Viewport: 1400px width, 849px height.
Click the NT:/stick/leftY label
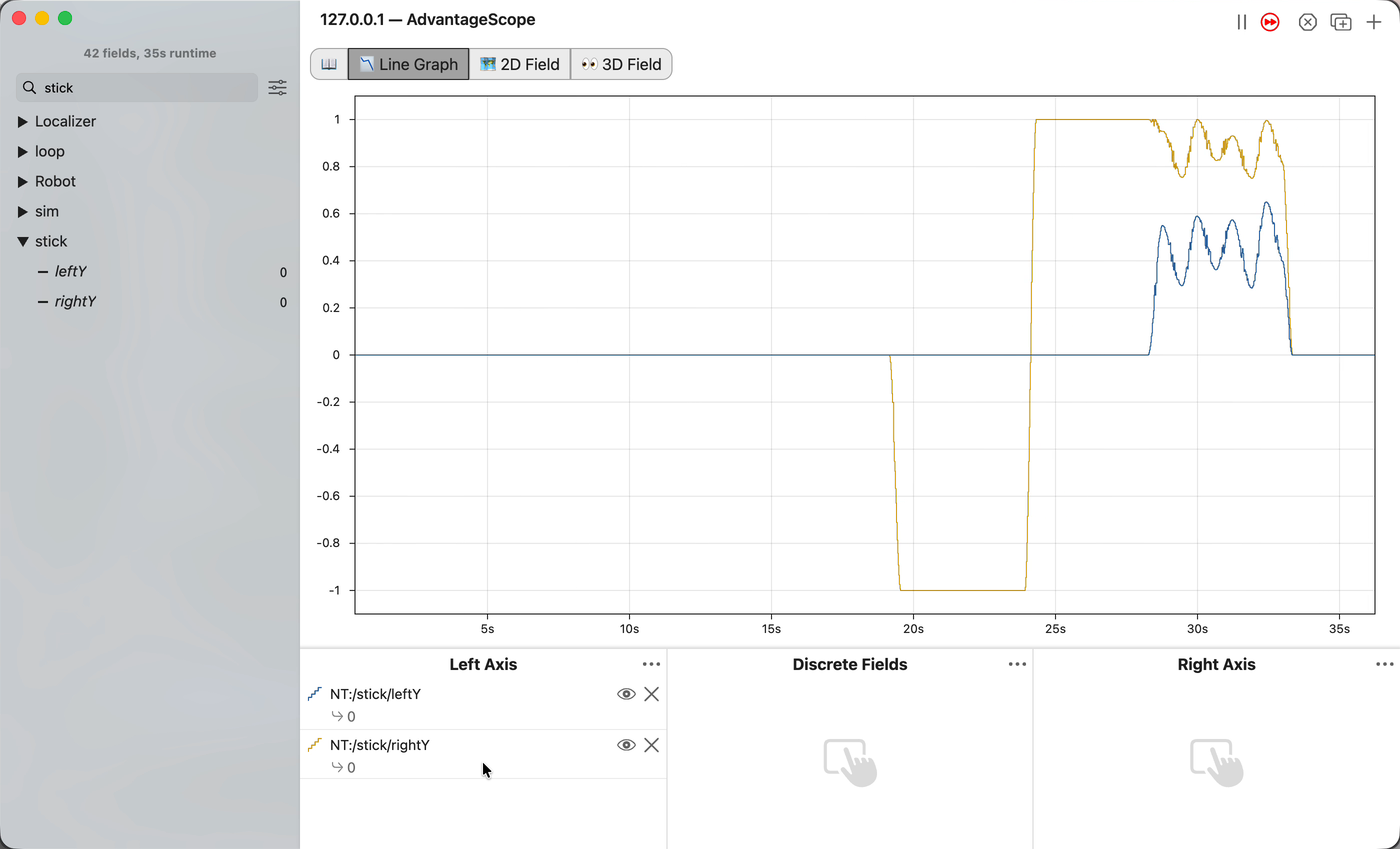375,694
